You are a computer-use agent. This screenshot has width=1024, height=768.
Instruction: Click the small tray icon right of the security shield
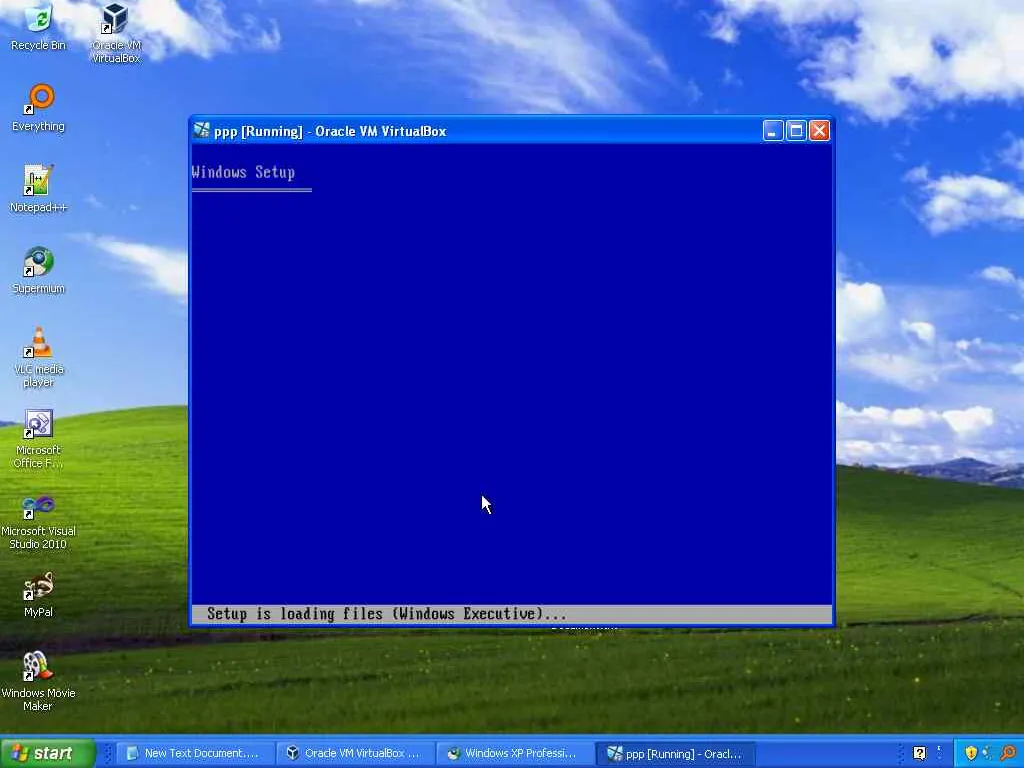pos(988,754)
